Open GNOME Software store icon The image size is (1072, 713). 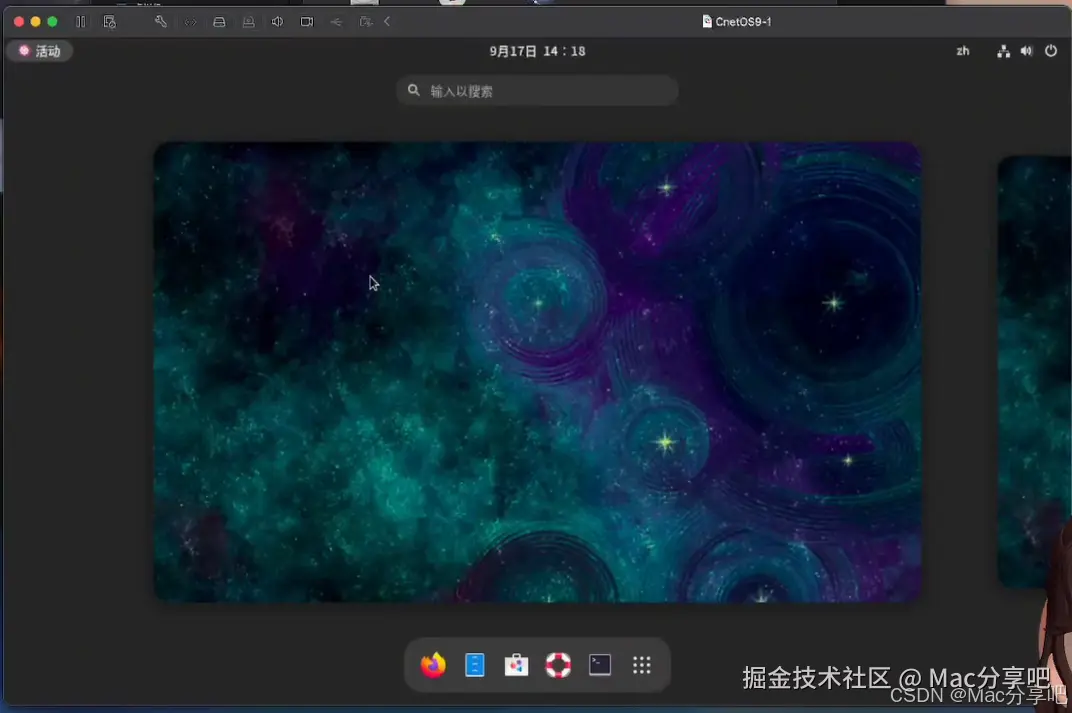[516, 664]
